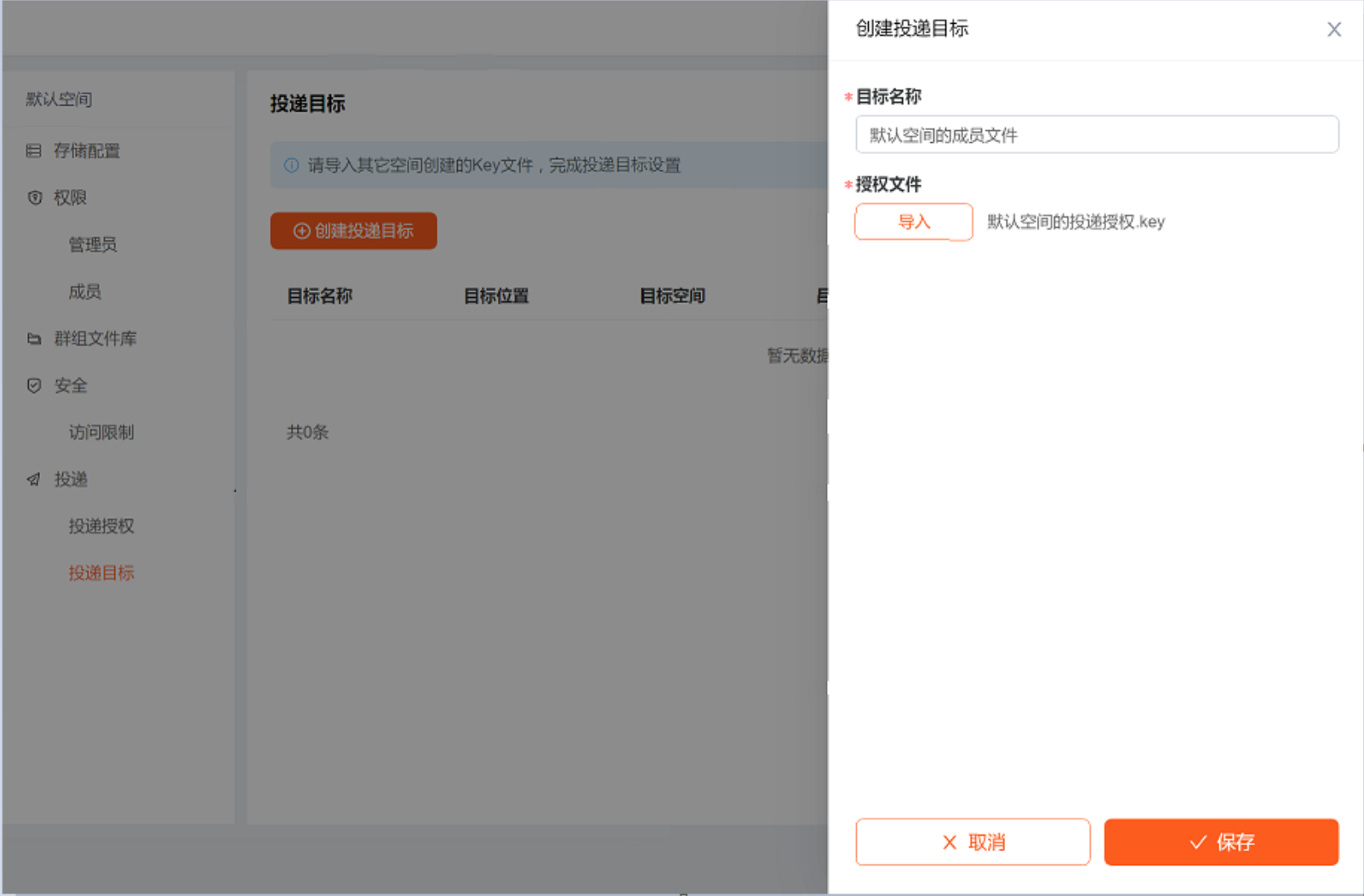
Task: Click the 创建投递目标 create button
Action: coord(353,231)
